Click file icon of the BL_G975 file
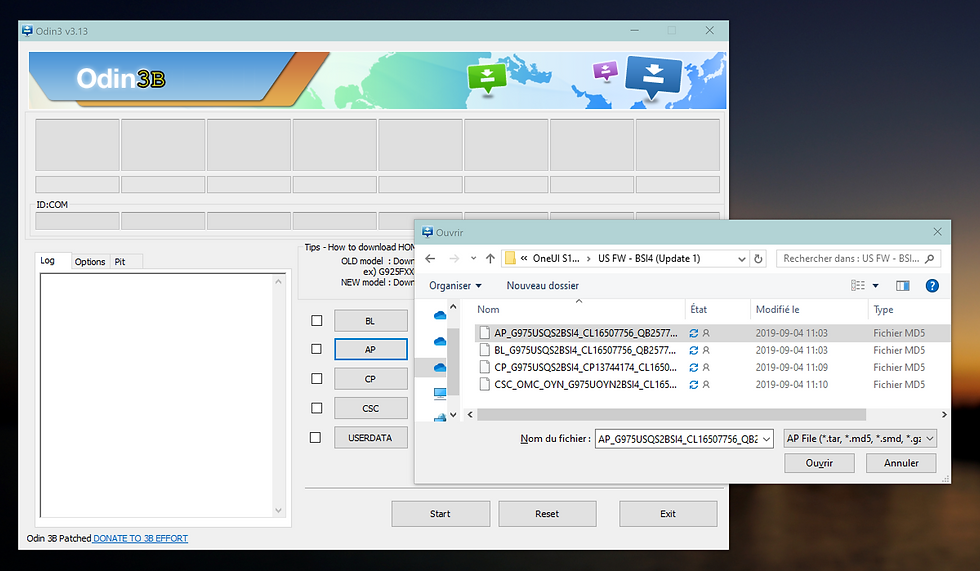980x571 pixels. [x=484, y=350]
